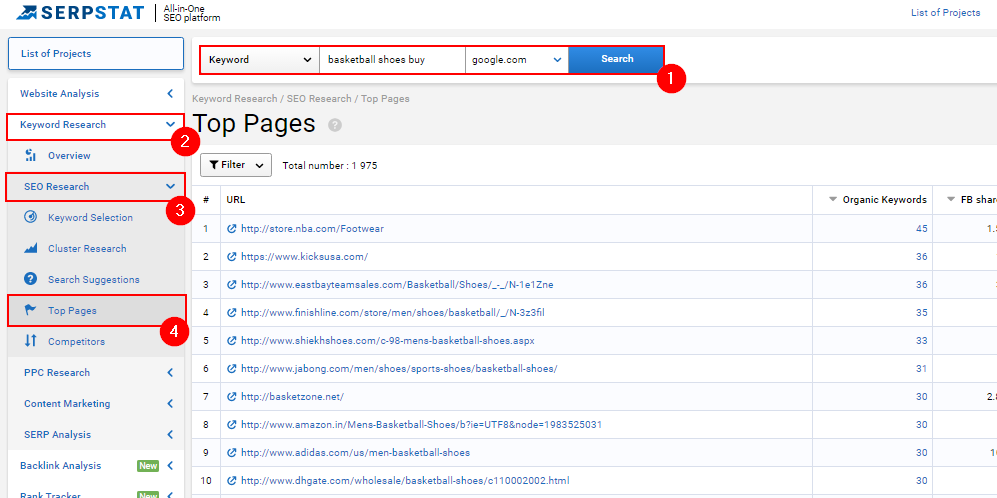Open external link icon for basketzone.net row
The image size is (997, 498).
click(x=232, y=396)
